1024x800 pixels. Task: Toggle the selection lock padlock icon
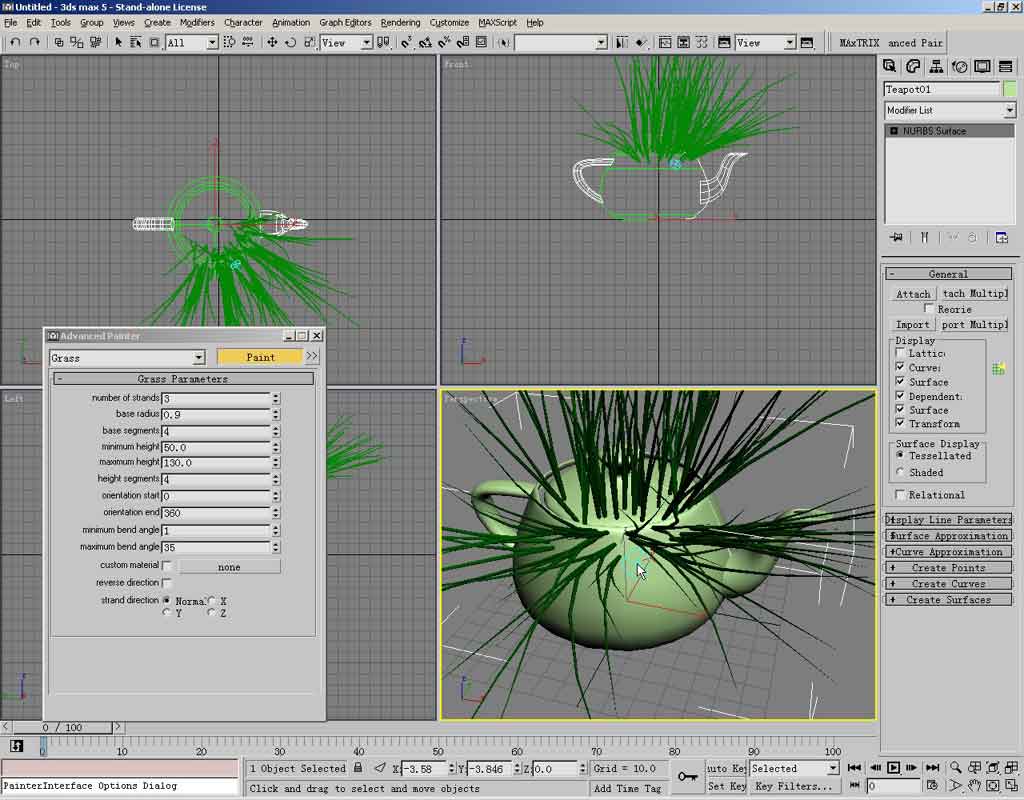pos(358,768)
